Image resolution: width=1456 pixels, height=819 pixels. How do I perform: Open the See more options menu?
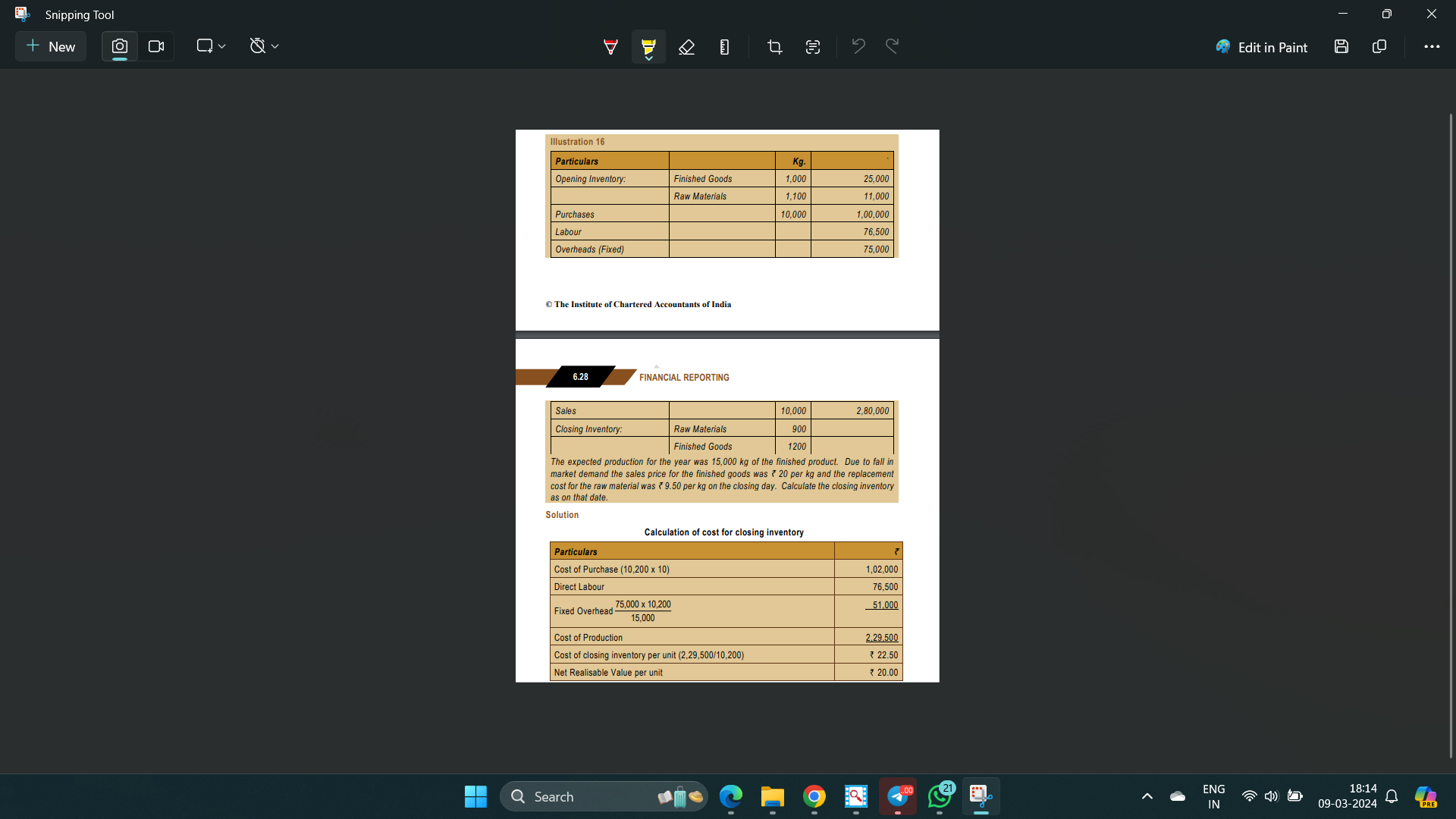[1432, 46]
